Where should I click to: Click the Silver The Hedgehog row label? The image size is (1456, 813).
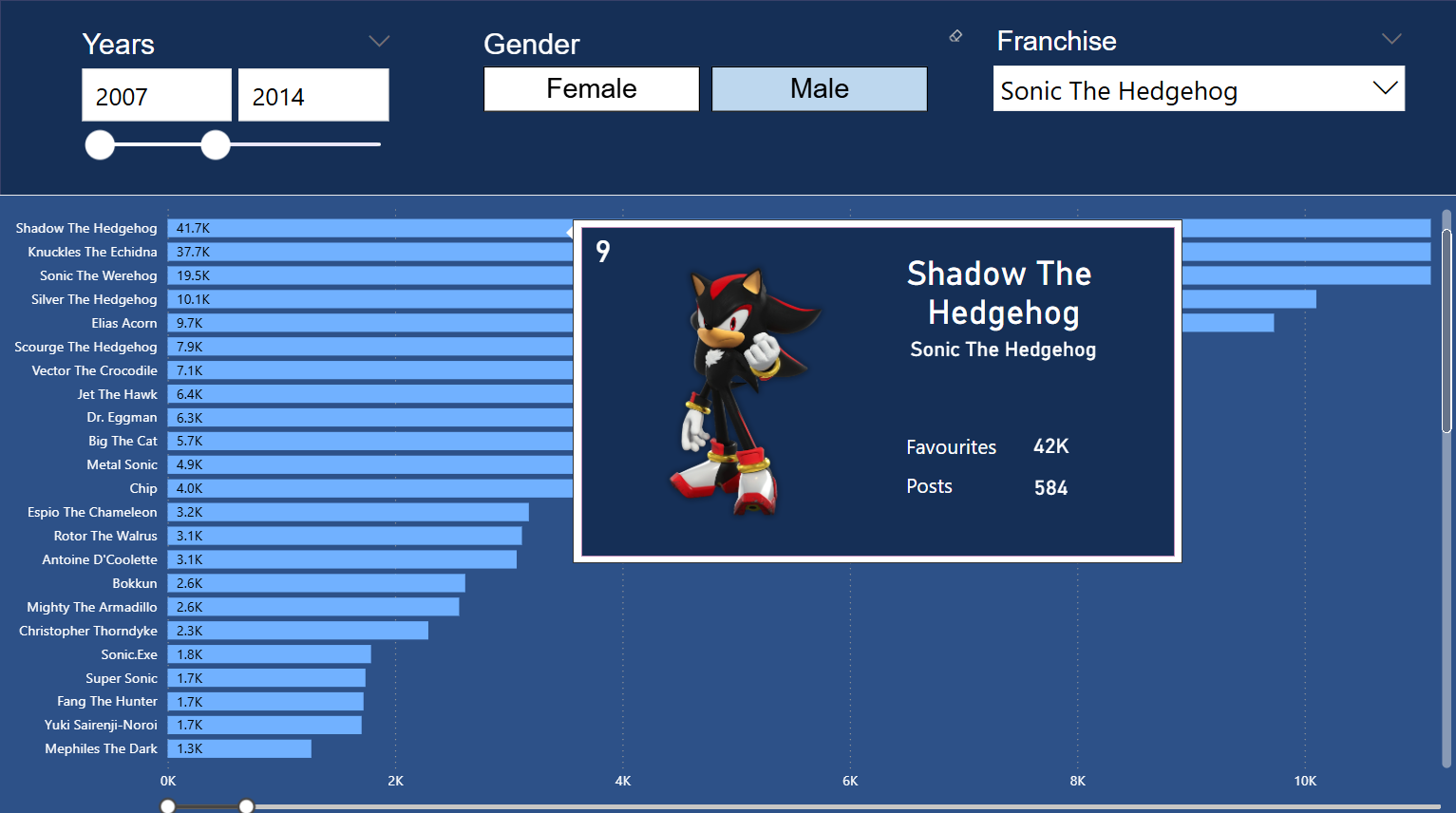94,299
